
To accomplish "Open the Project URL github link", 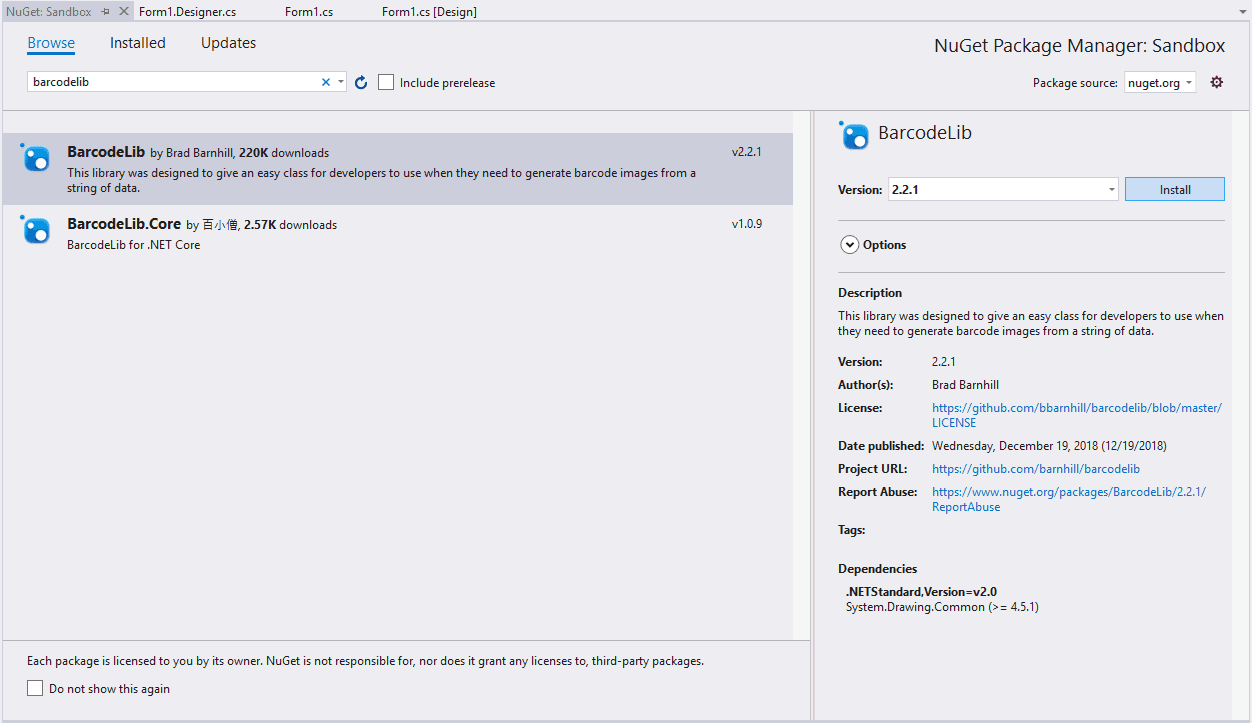I will [x=1036, y=469].
